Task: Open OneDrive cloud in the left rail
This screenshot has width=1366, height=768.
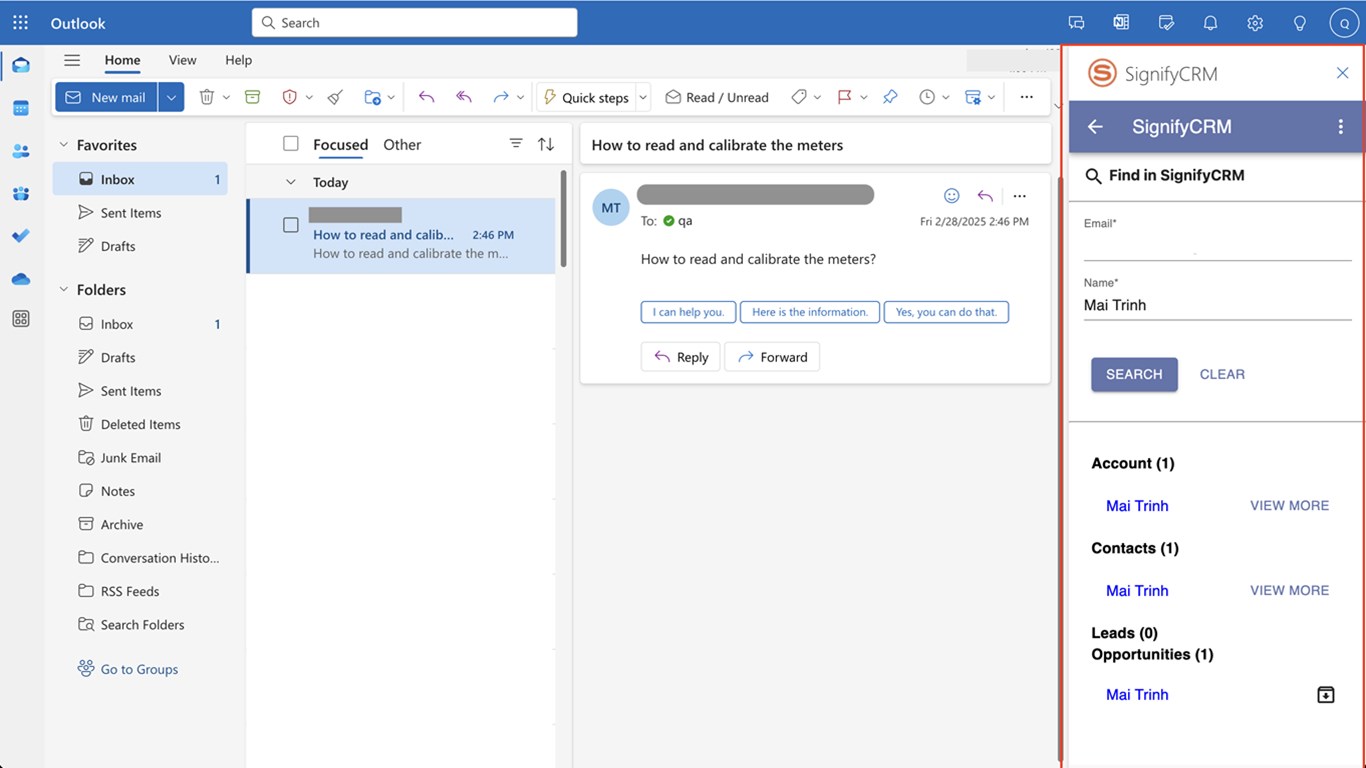Action: pyautogui.click(x=21, y=279)
